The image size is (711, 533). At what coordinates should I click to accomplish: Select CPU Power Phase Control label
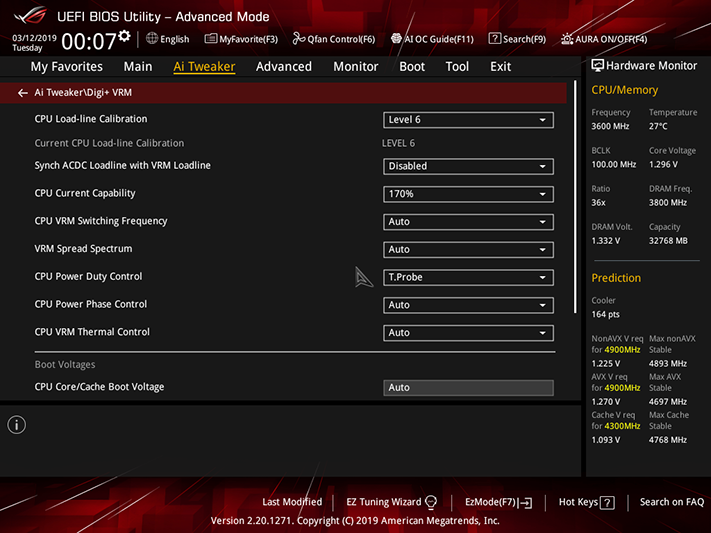coord(91,304)
